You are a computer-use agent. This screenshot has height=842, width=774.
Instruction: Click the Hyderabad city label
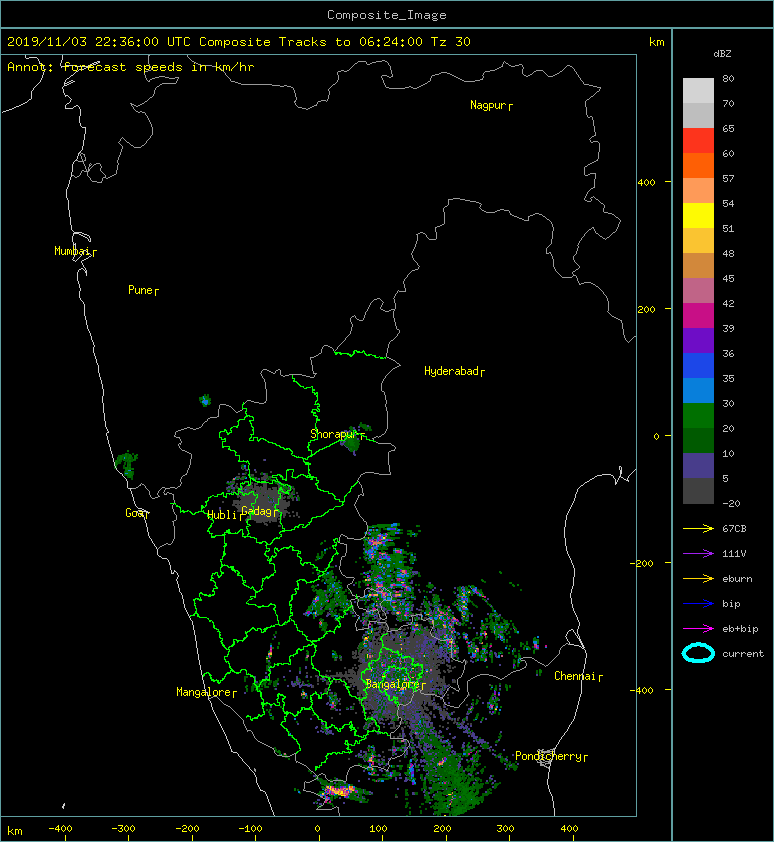[451, 371]
